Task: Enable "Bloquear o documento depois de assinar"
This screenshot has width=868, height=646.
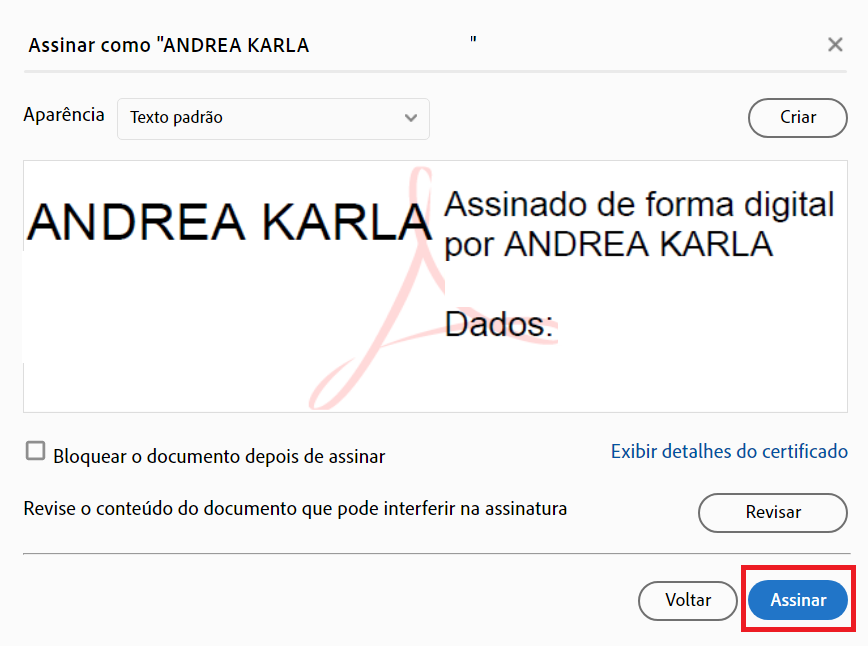Action: tap(35, 451)
